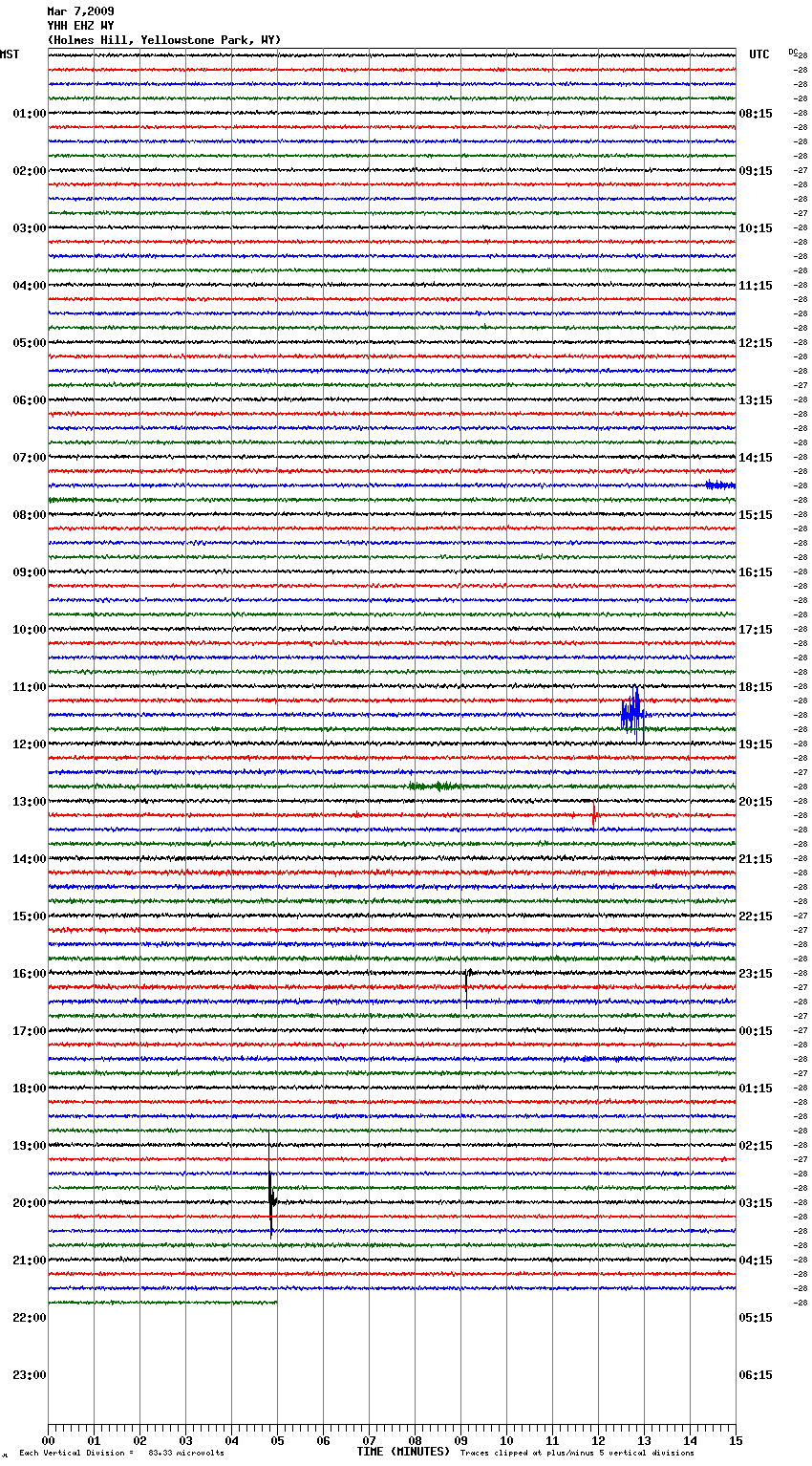Click the 'UTC' time zone header
This screenshot has width=812, height=1466.
point(759,54)
